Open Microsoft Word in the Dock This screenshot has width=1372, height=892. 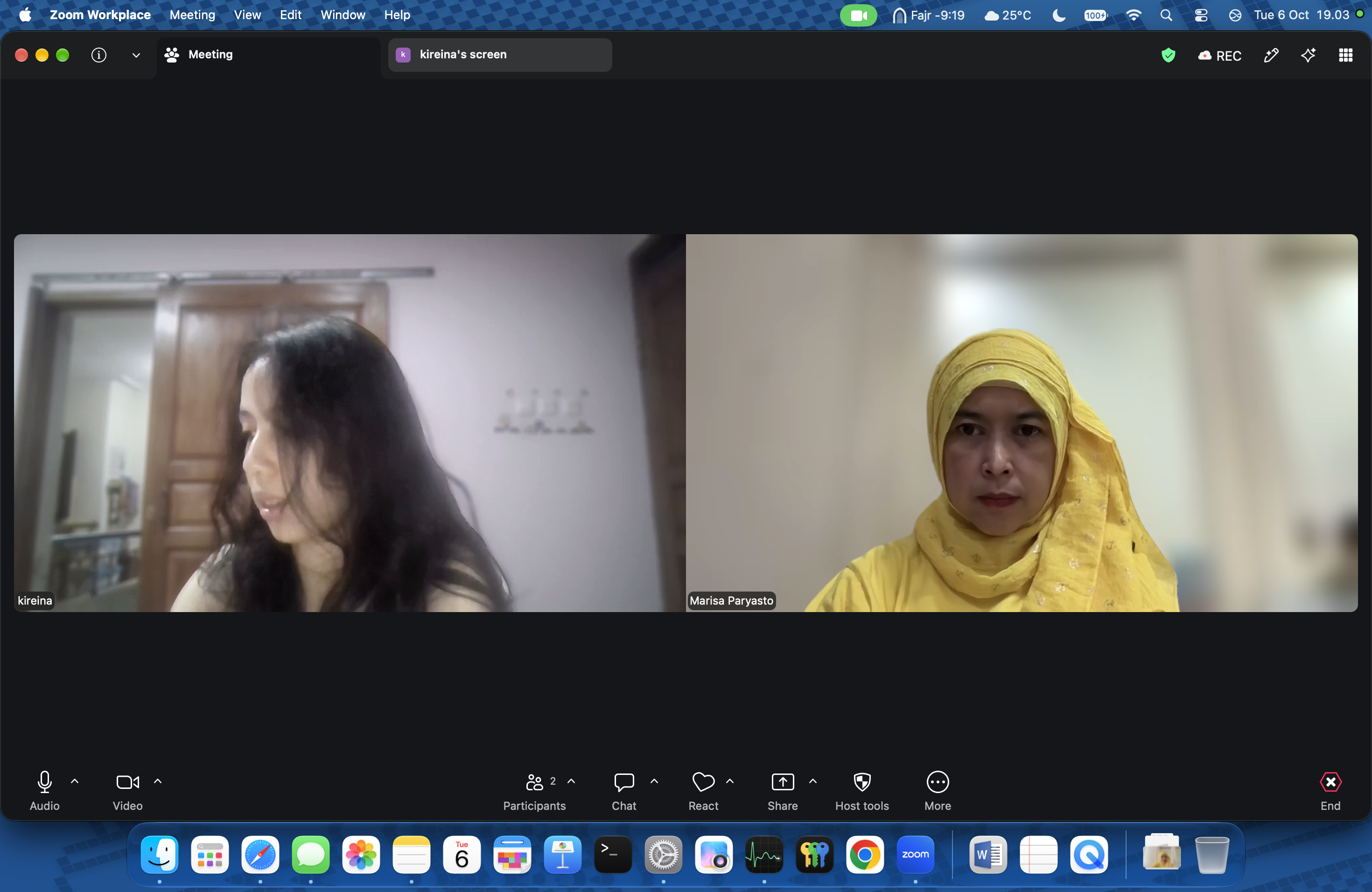click(x=988, y=855)
